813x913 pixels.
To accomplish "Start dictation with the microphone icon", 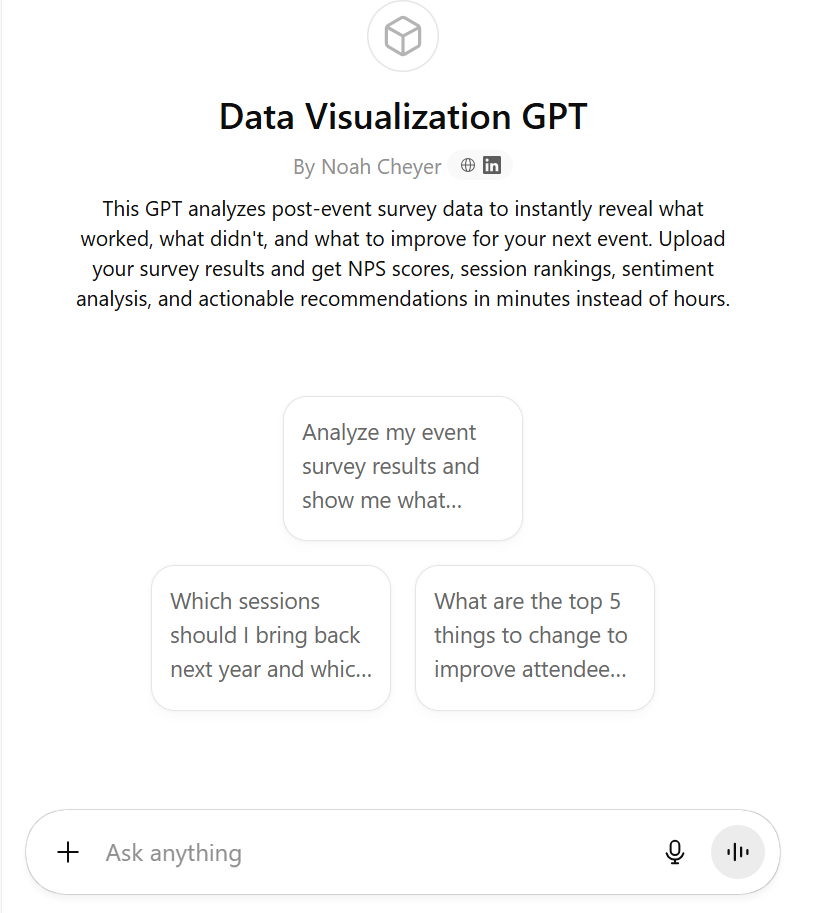I will [675, 852].
